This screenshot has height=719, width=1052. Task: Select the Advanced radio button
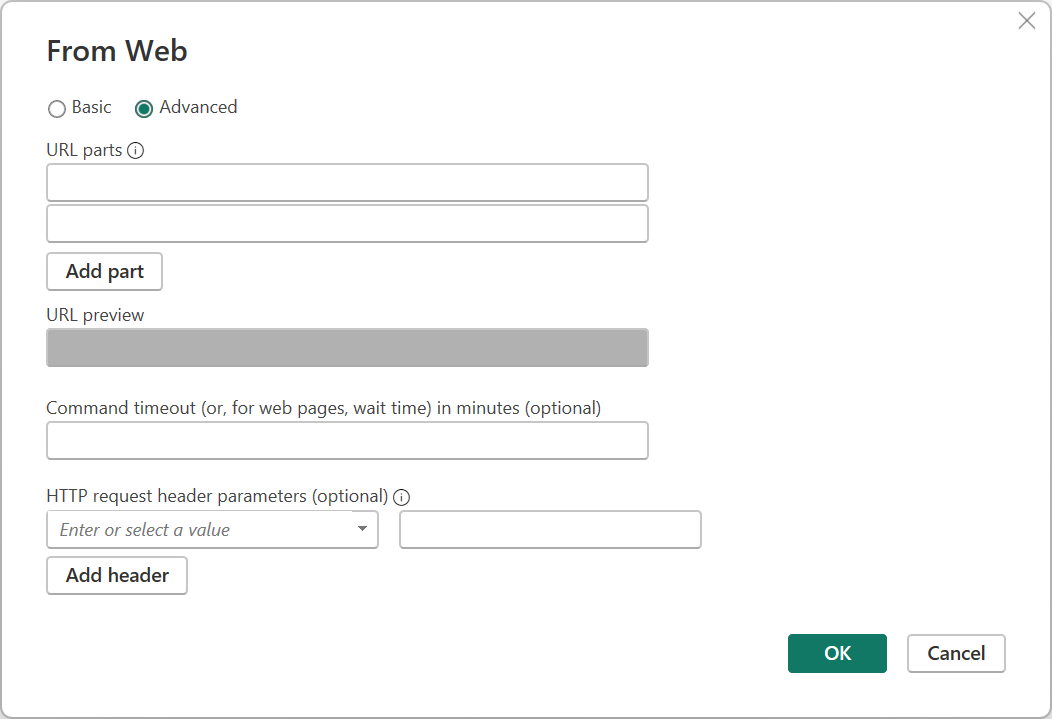[x=146, y=108]
